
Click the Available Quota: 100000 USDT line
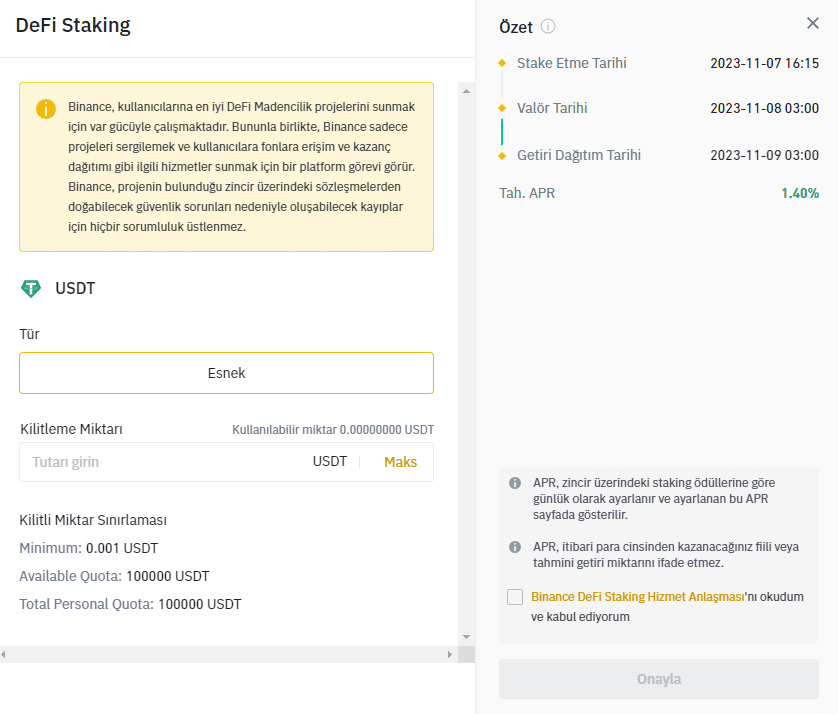pyautogui.click(x=114, y=576)
